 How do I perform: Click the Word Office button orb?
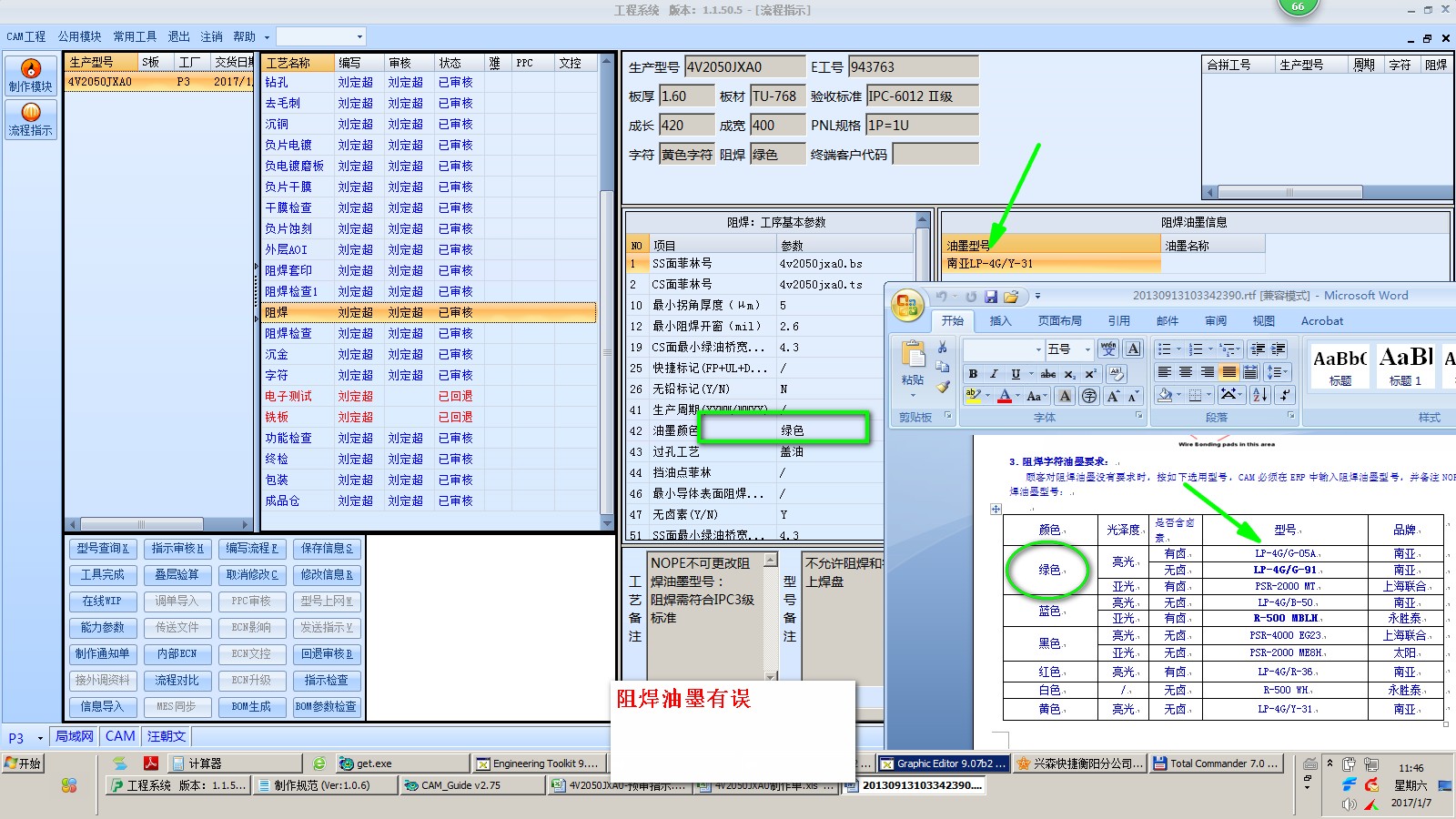point(907,305)
